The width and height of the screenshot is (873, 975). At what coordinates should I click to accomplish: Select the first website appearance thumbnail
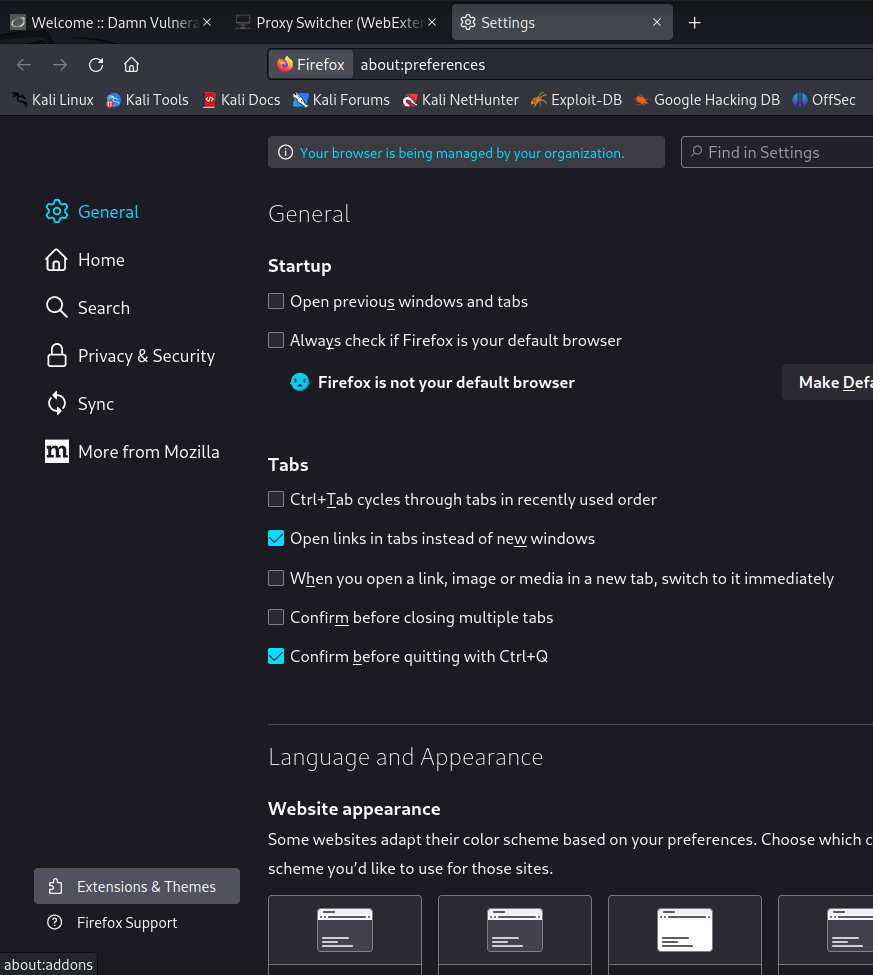pyautogui.click(x=345, y=932)
